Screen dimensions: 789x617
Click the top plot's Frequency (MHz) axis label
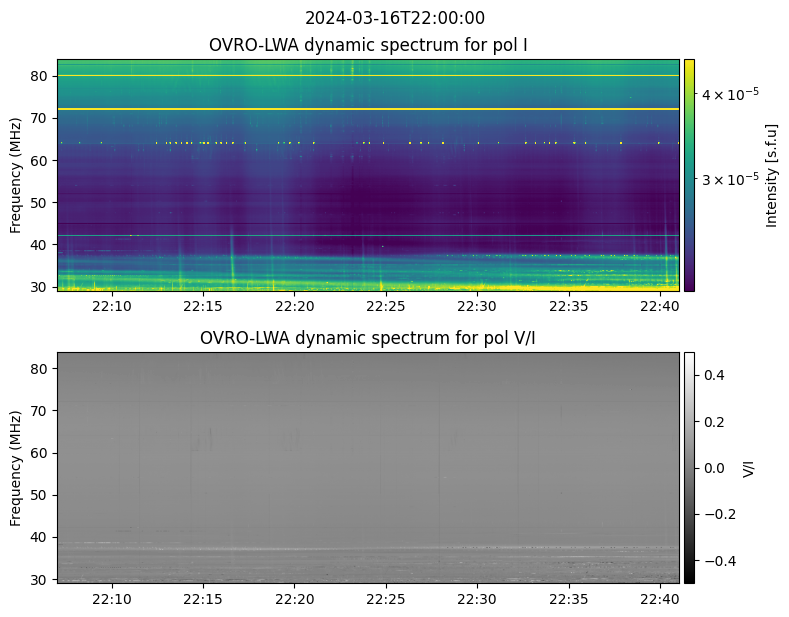click(17, 175)
